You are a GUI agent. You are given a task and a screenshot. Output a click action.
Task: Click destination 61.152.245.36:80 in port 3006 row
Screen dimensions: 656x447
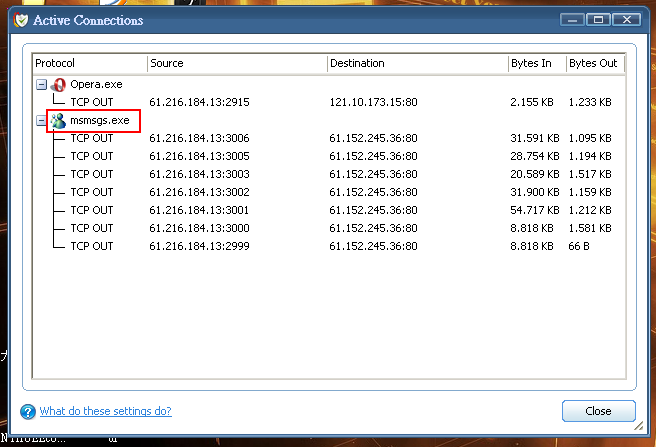[x=373, y=138]
